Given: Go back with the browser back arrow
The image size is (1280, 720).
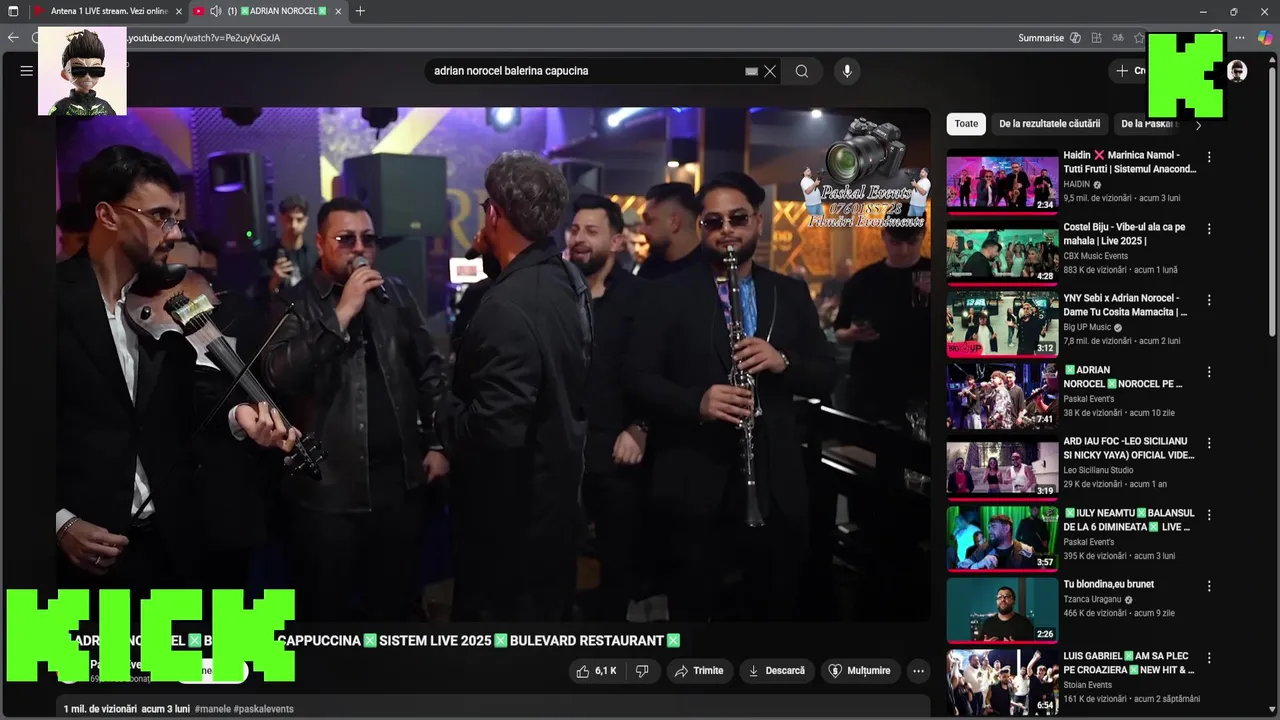Looking at the screenshot, I should 13,38.
